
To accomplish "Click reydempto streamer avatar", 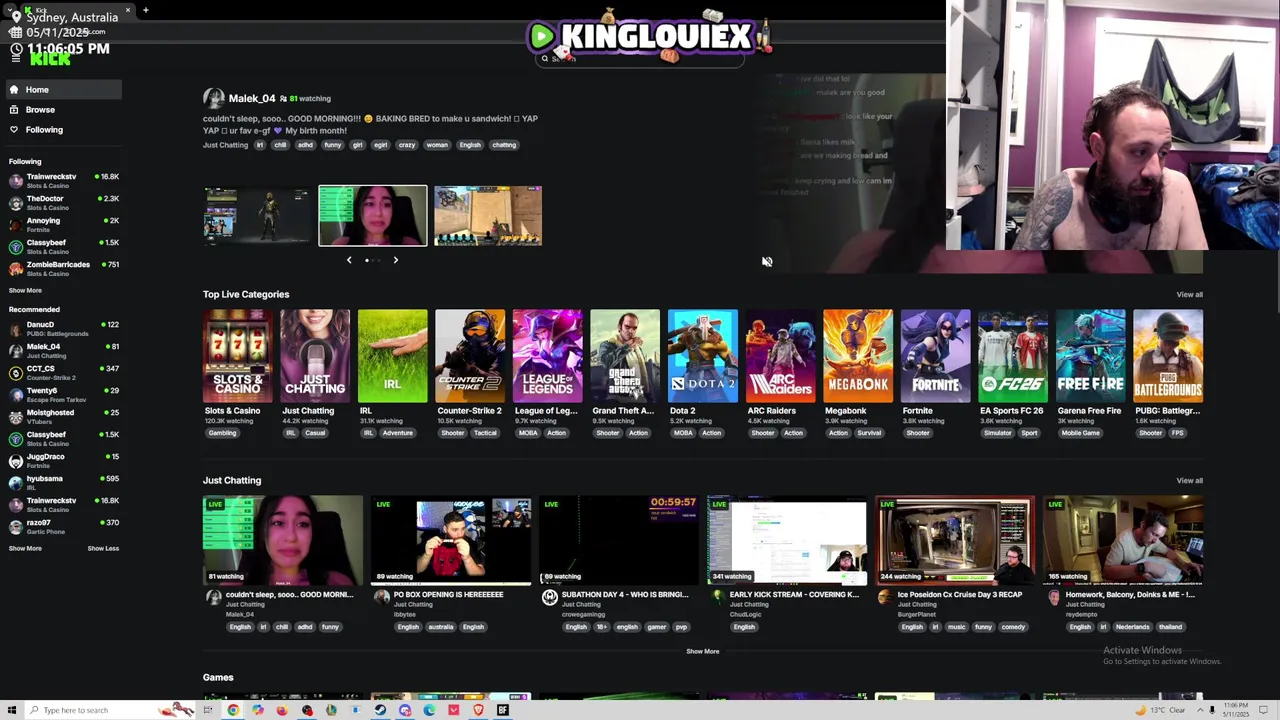I will 1053,597.
